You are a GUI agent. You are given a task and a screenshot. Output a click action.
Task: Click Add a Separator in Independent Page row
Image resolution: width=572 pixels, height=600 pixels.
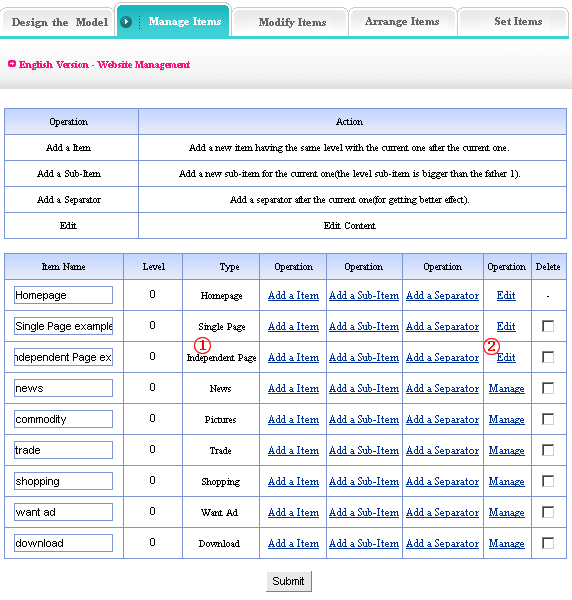pyautogui.click(x=442, y=357)
